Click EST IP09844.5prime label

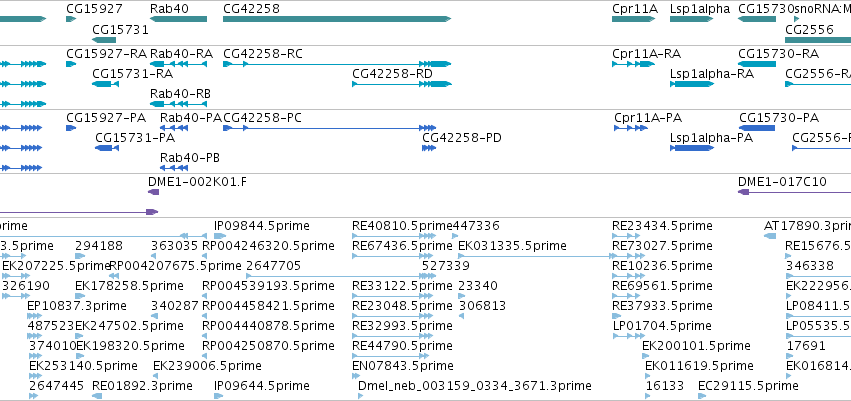tap(262, 226)
